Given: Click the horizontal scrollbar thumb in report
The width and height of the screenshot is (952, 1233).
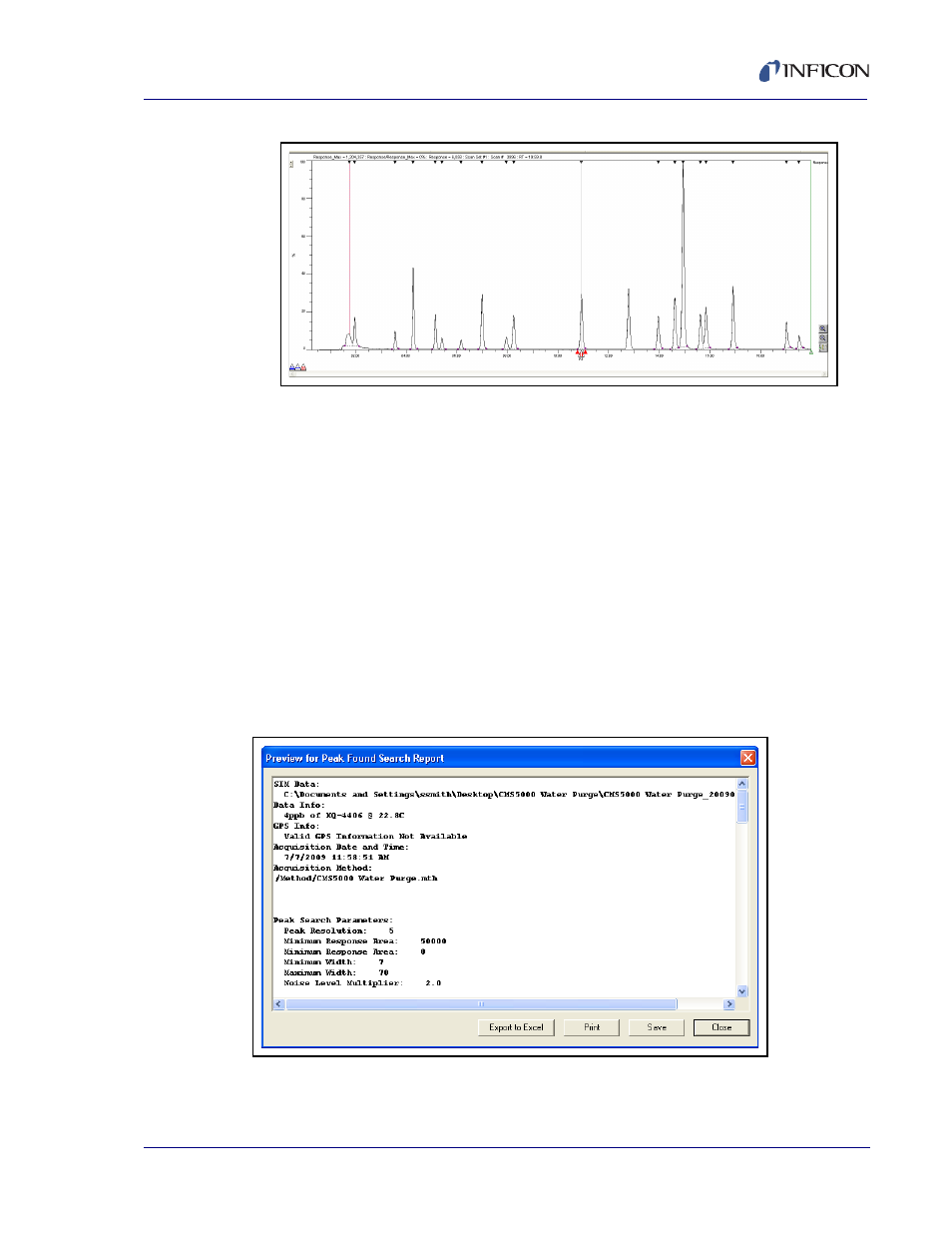Looking at the screenshot, I should tap(481, 1004).
